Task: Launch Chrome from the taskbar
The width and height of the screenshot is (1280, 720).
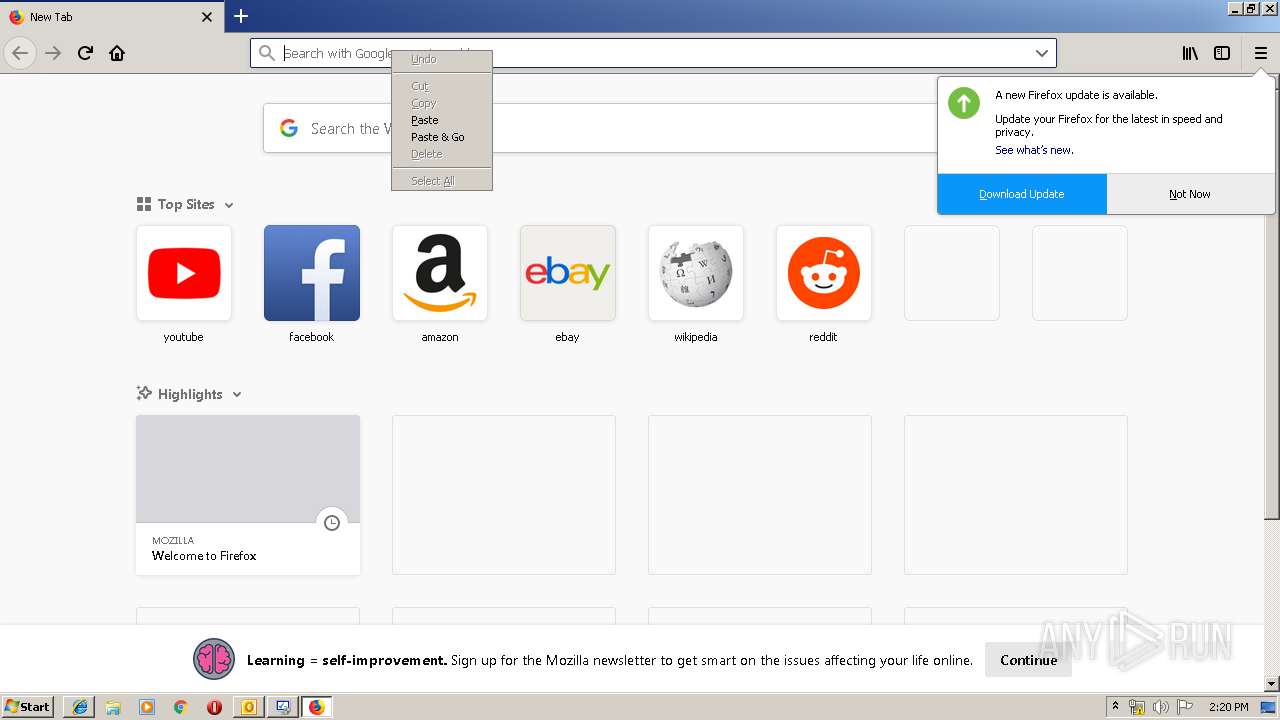Action: tap(180, 707)
